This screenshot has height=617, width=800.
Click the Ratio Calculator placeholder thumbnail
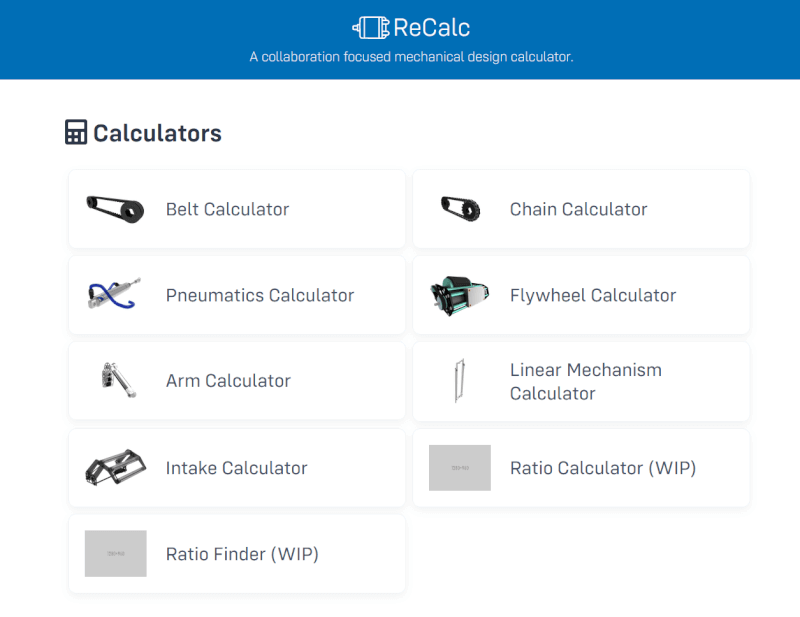[x=460, y=467]
